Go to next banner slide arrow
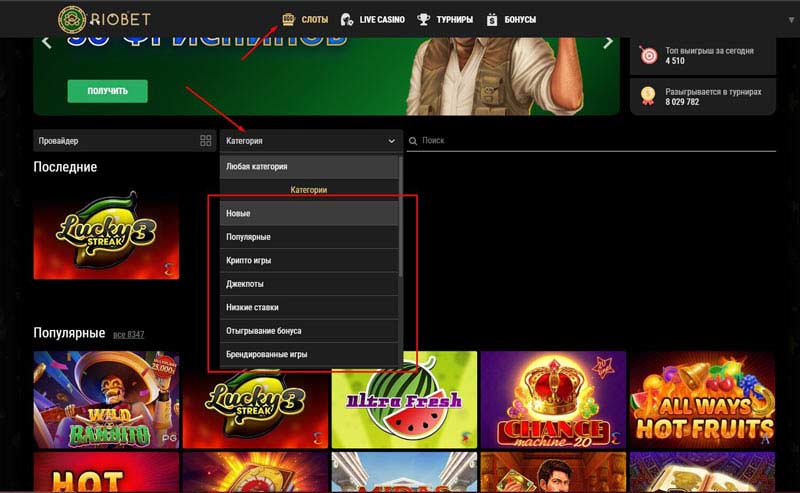Screen dimensions: 800x493 (608, 43)
